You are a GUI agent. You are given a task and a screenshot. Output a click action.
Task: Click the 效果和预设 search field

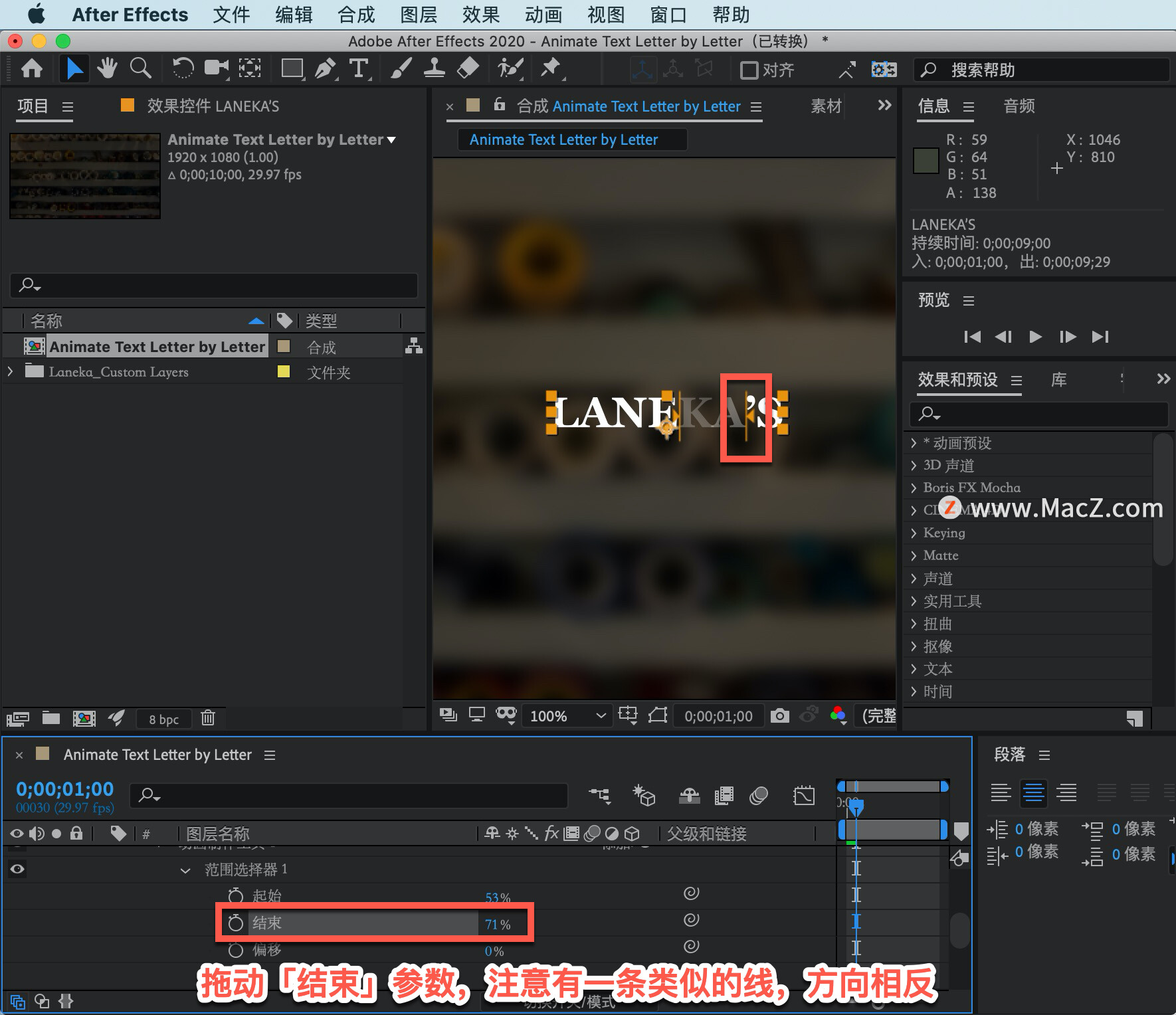tap(1038, 414)
